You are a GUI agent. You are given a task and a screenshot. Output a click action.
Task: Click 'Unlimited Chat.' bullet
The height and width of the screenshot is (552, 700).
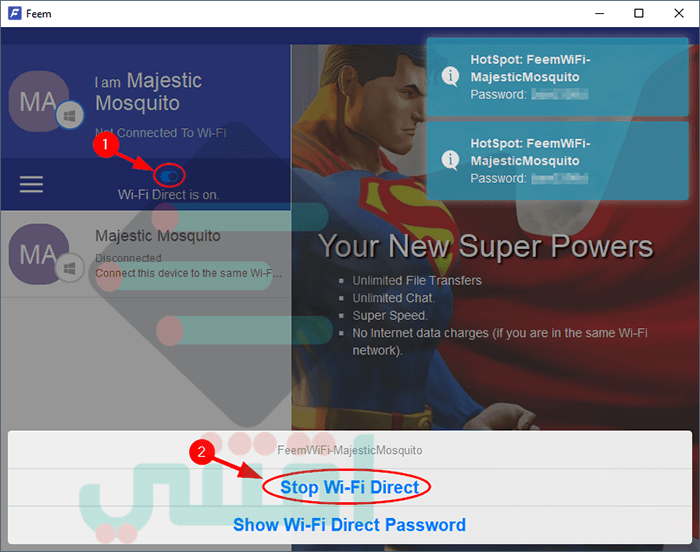pyautogui.click(x=393, y=298)
